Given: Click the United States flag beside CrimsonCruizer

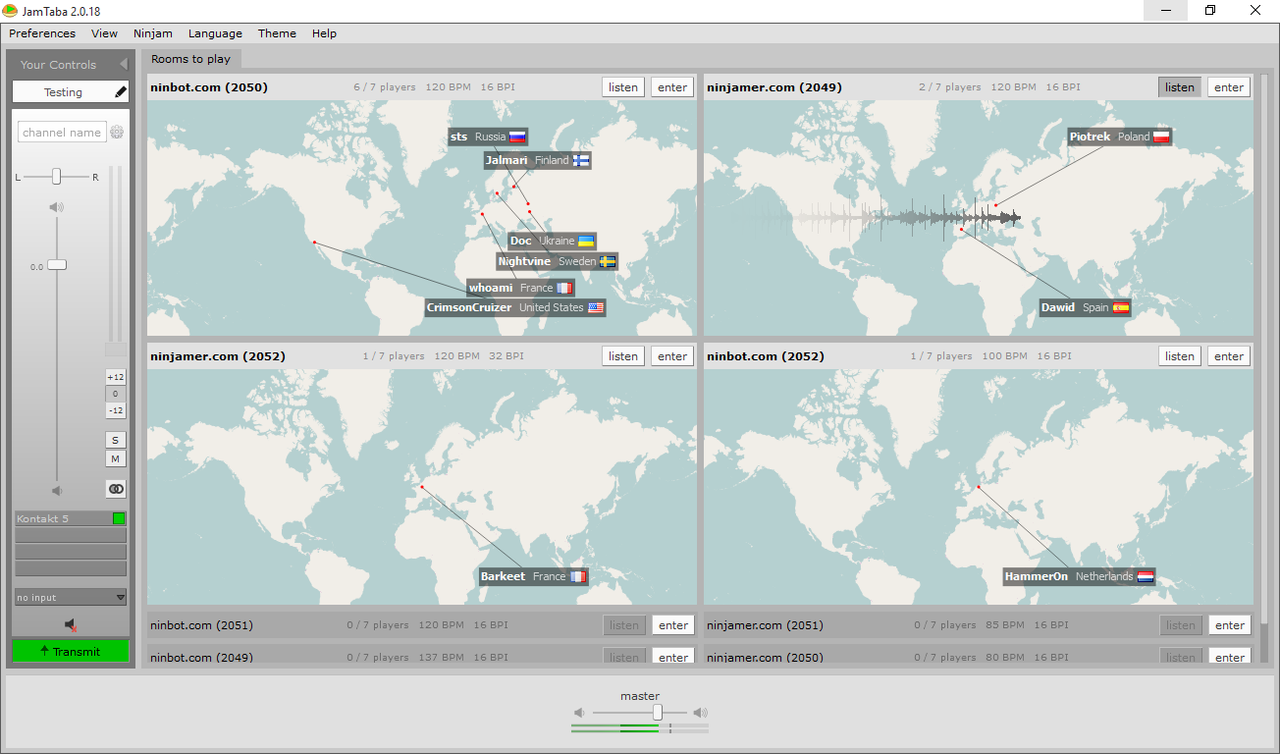Looking at the screenshot, I should tap(596, 308).
